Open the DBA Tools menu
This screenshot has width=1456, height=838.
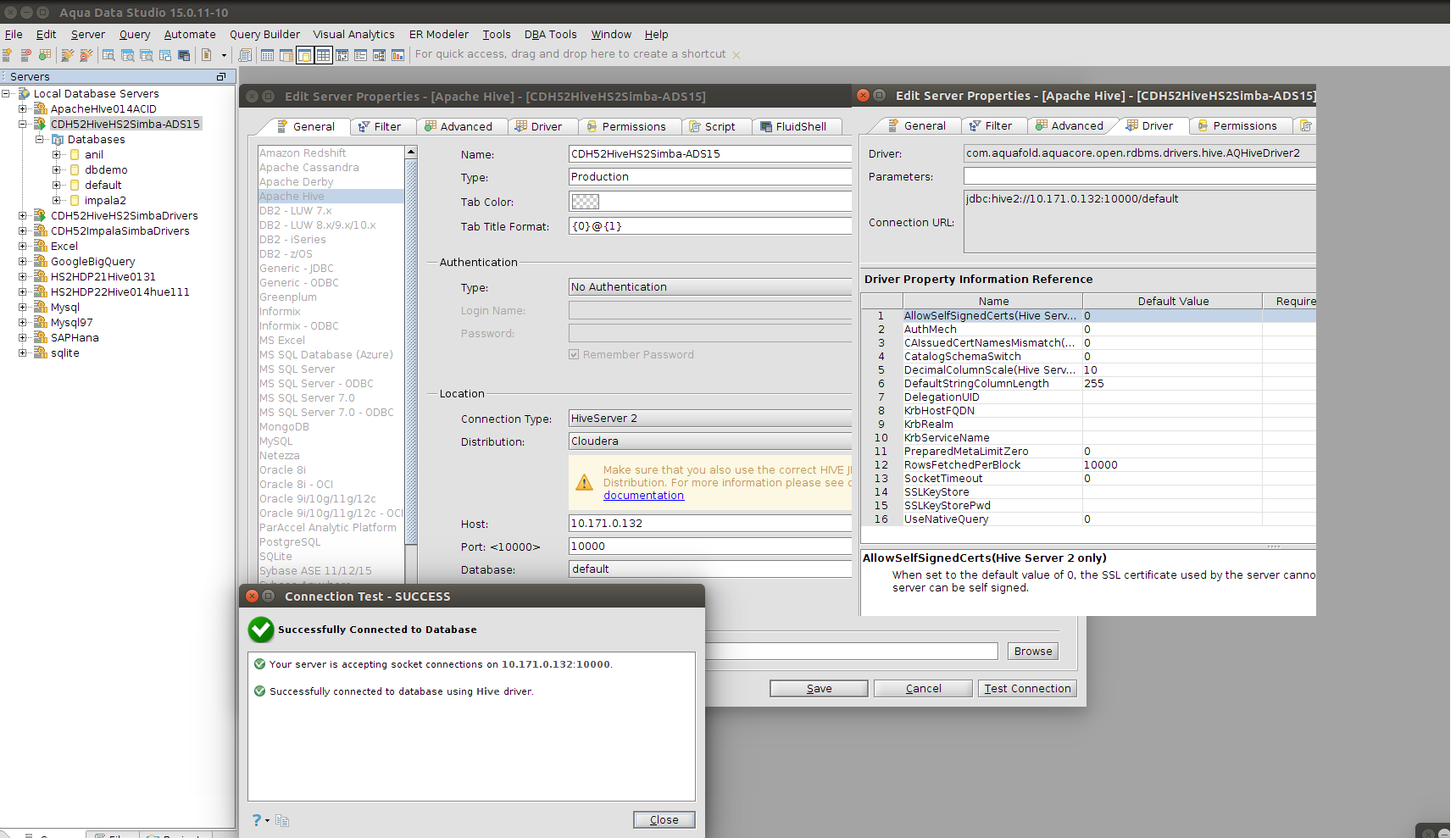[551, 35]
